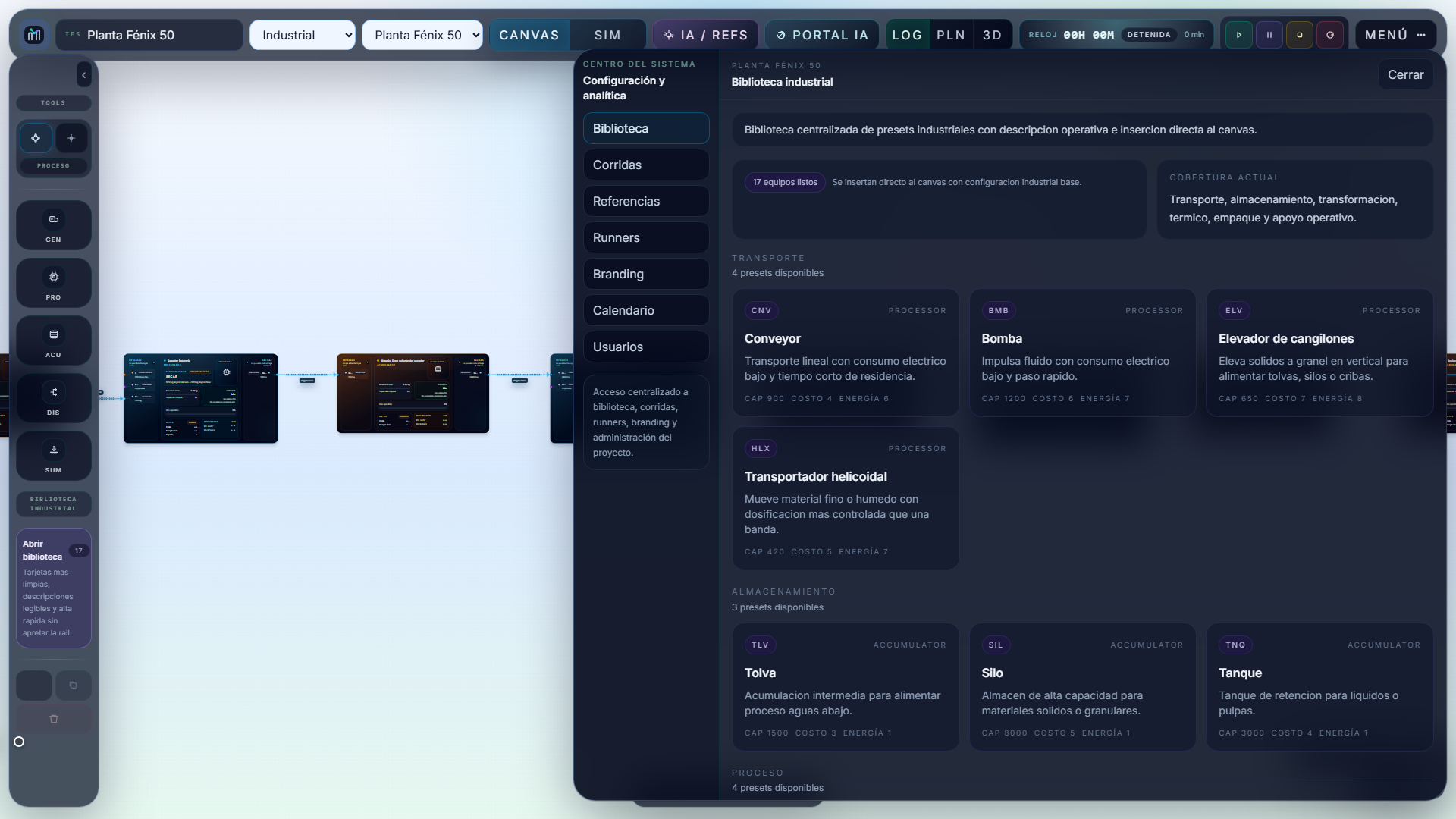The width and height of the screenshot is (1456, 819).
Task: Click the SIL tag on Silo
Action: 996,645
